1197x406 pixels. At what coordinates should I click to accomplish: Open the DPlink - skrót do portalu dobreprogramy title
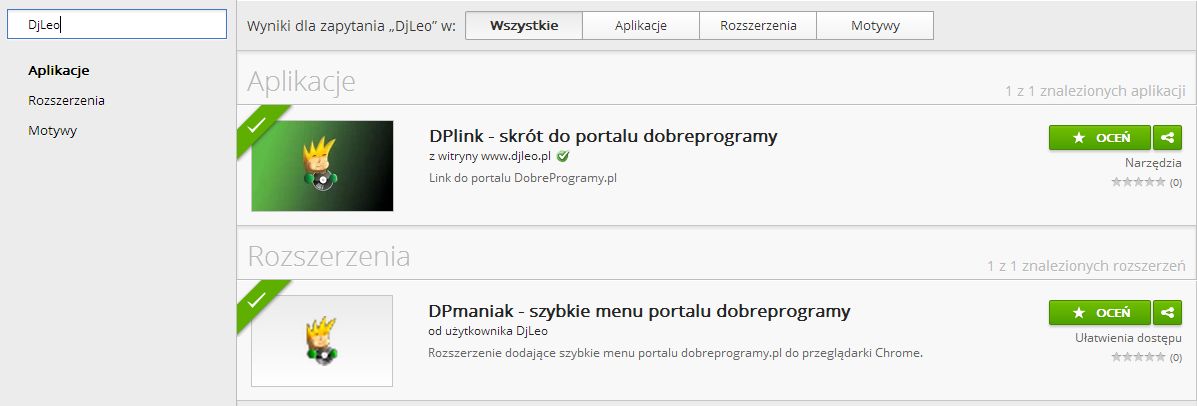pyautogui.click(x=603, y=136)
